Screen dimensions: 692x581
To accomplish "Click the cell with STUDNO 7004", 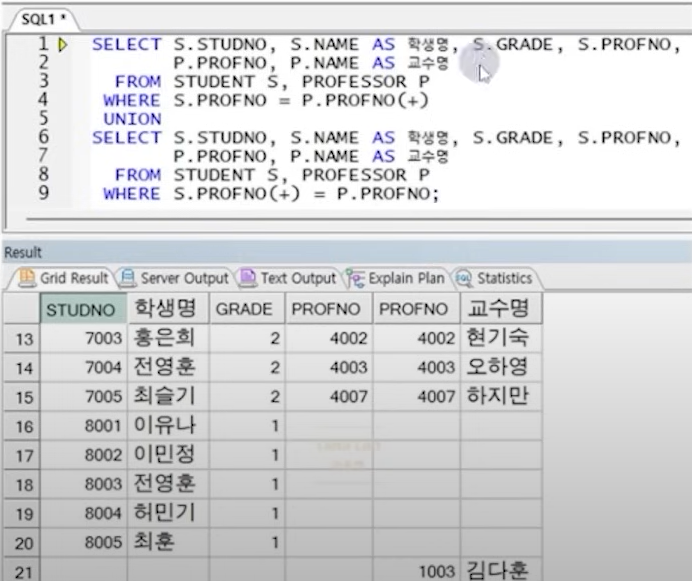I will point(83,367).
